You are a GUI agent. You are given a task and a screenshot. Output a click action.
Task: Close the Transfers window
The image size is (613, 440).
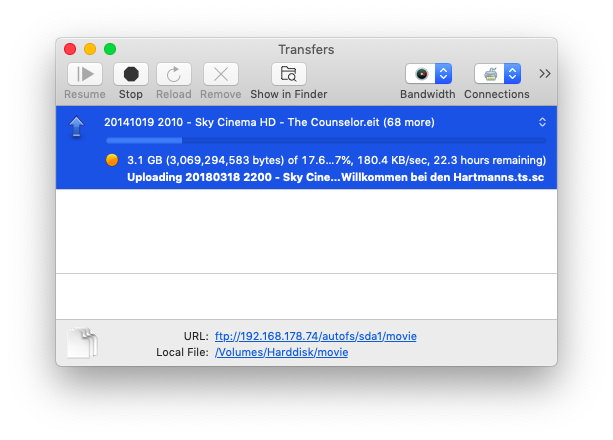click(70, 49)
